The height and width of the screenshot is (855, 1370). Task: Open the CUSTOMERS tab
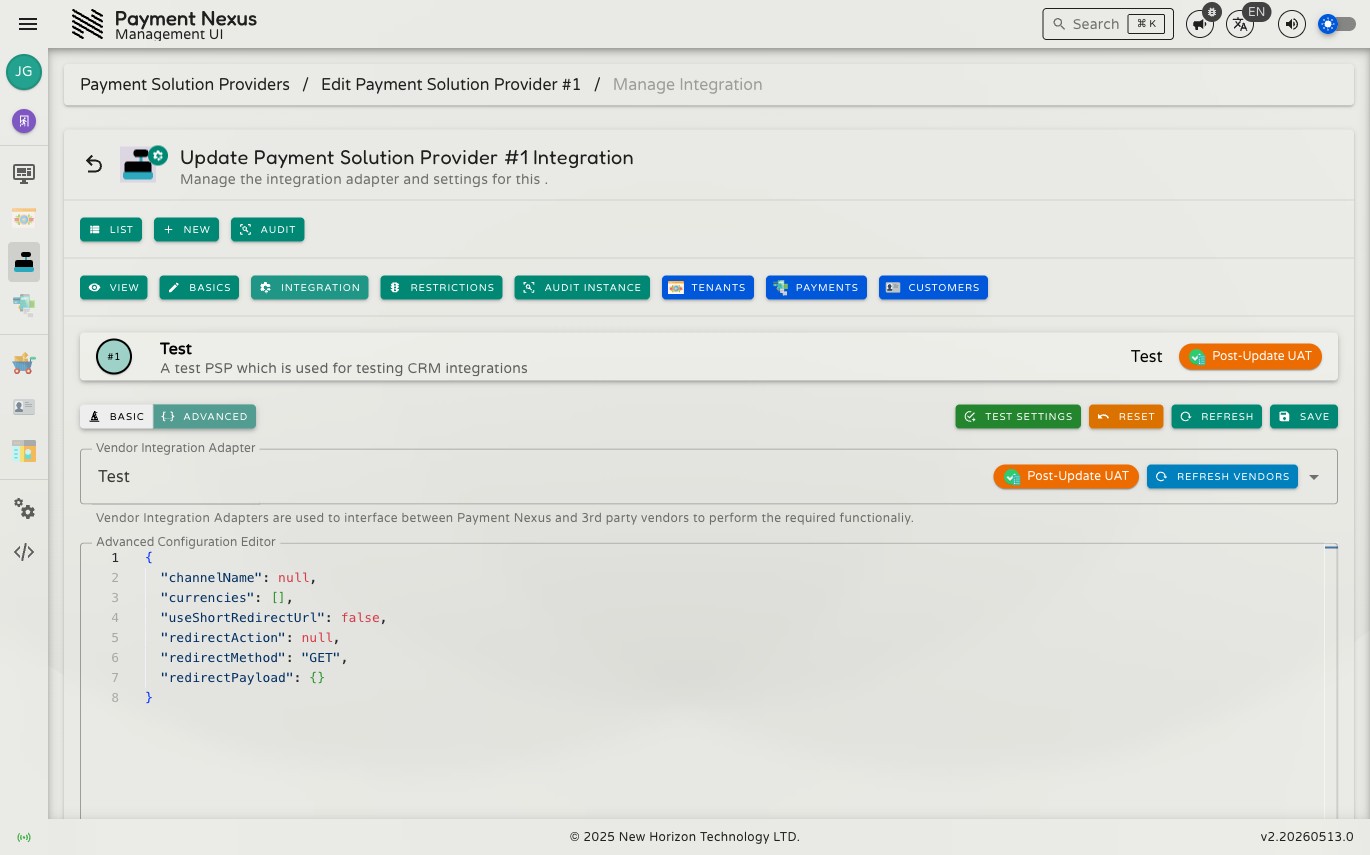coord(933,287)
